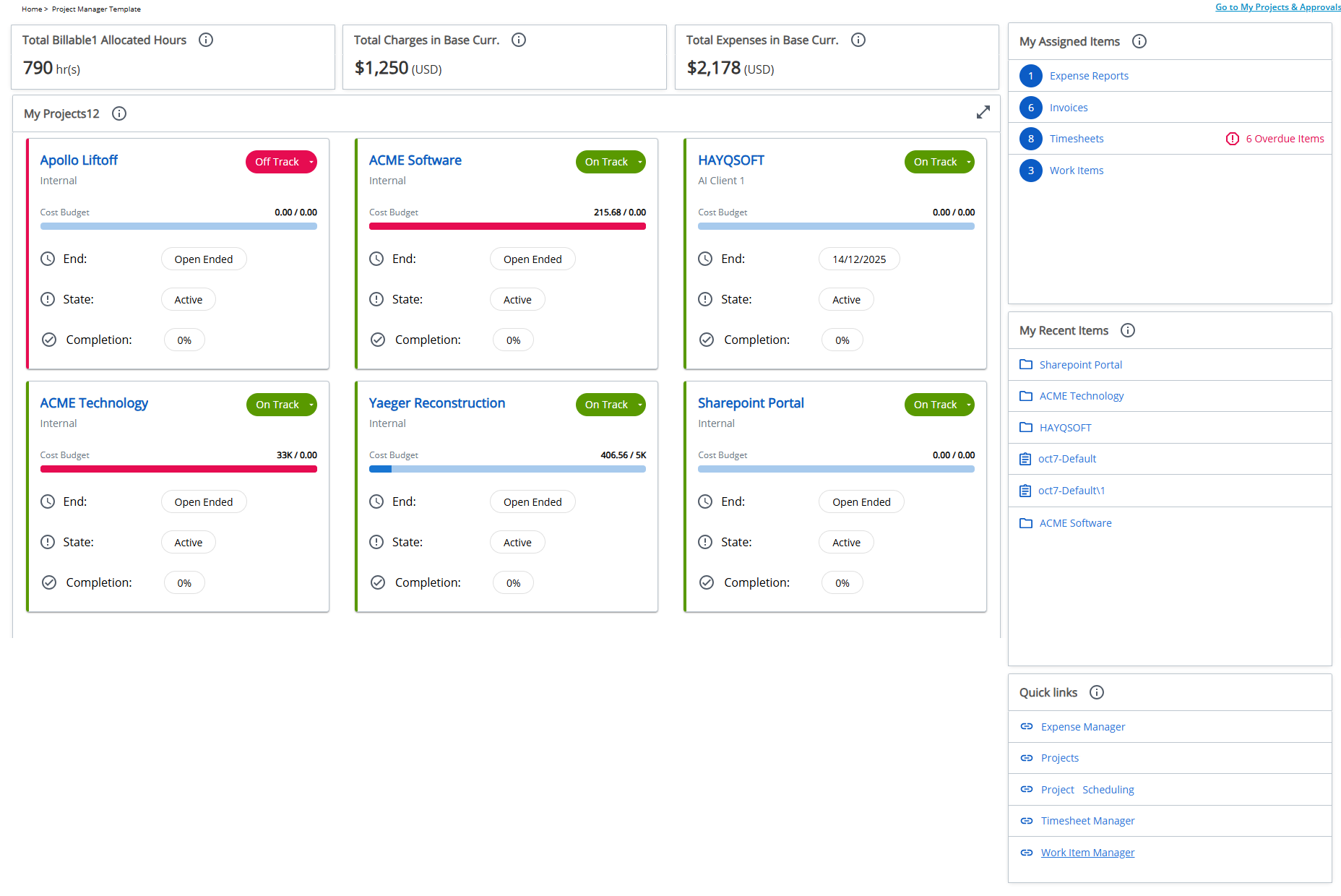This screenshot has height=896, width=1341.
Task: Click the clock icon on Apollo Liftoff End row
Action: point(48,259)
